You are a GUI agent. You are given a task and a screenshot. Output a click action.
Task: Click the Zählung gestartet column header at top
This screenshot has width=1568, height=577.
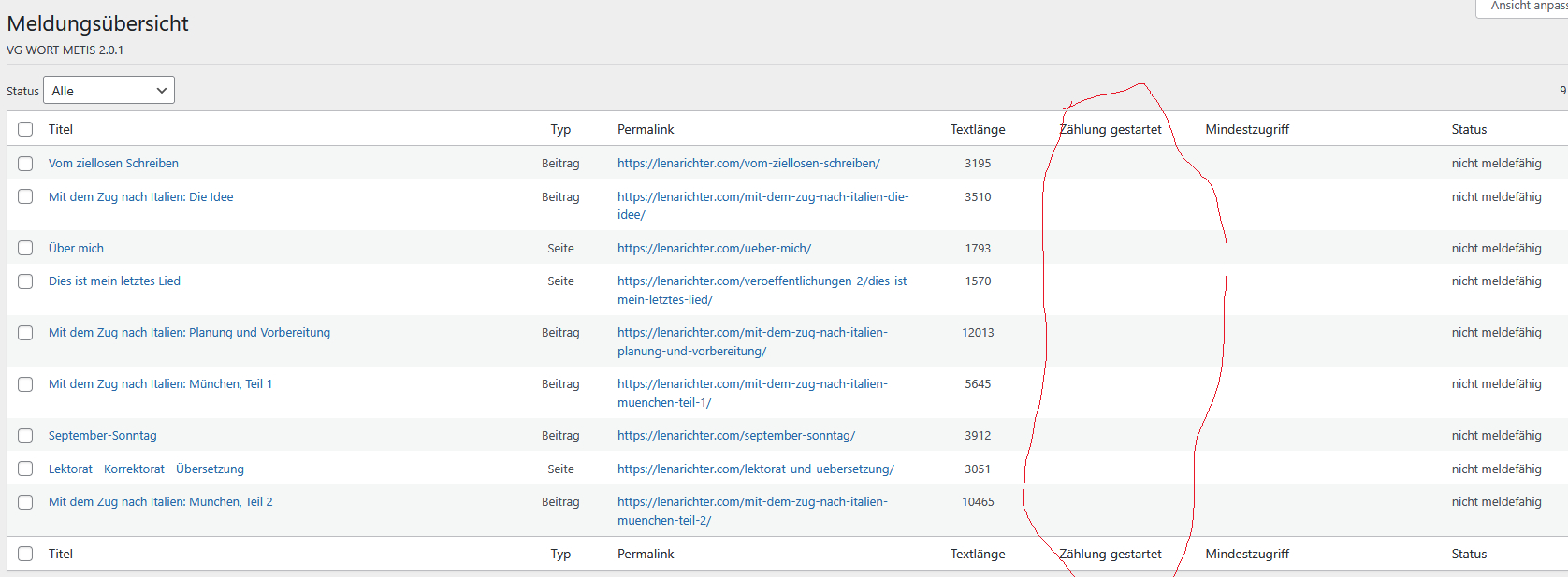tap(1111, 129)
